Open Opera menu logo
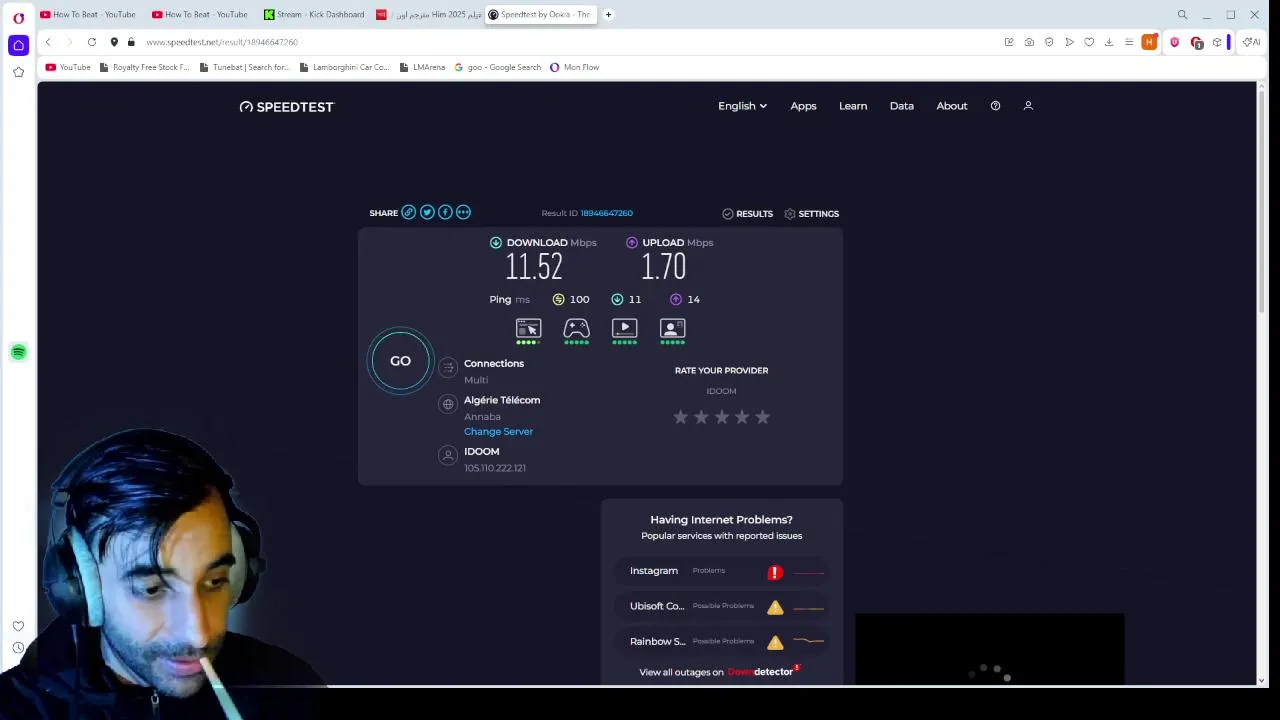Viewport: 1280px width, 720px height. [x=18, y=17]
